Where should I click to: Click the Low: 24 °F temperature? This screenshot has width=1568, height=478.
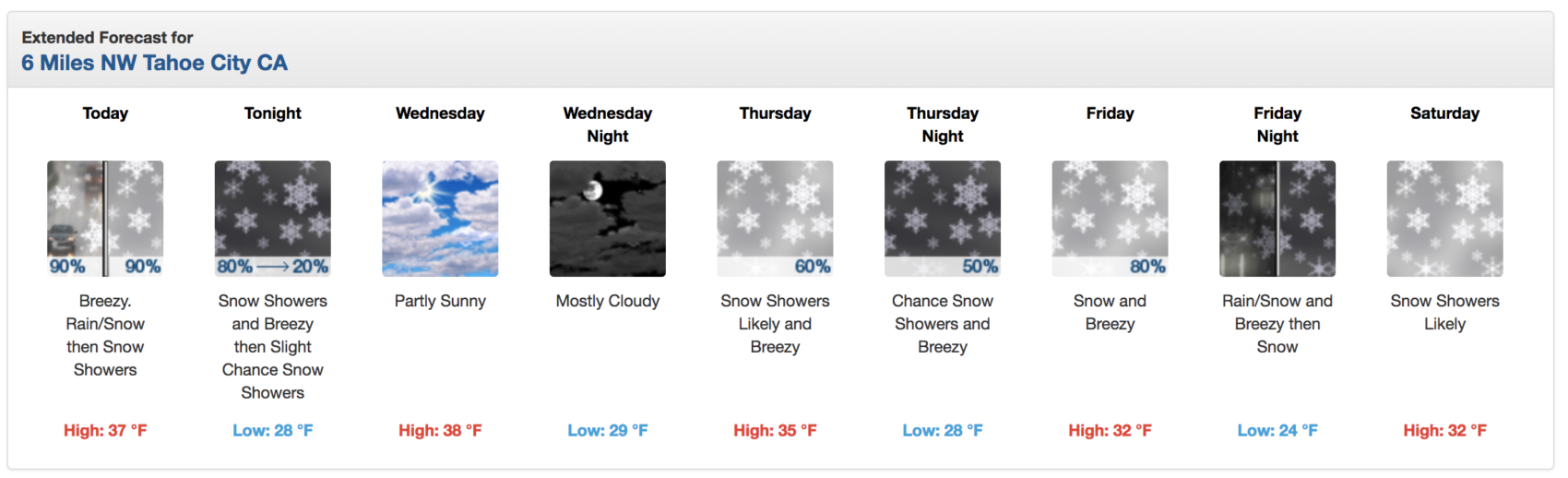1277,431
